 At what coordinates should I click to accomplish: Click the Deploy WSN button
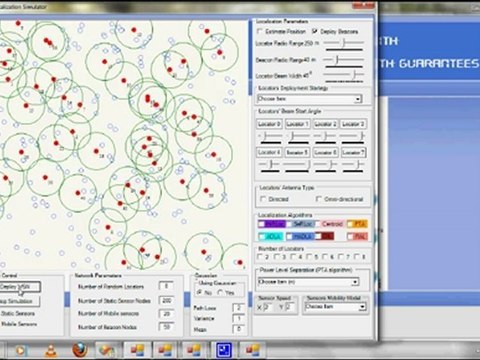click(x=19, y=287)
